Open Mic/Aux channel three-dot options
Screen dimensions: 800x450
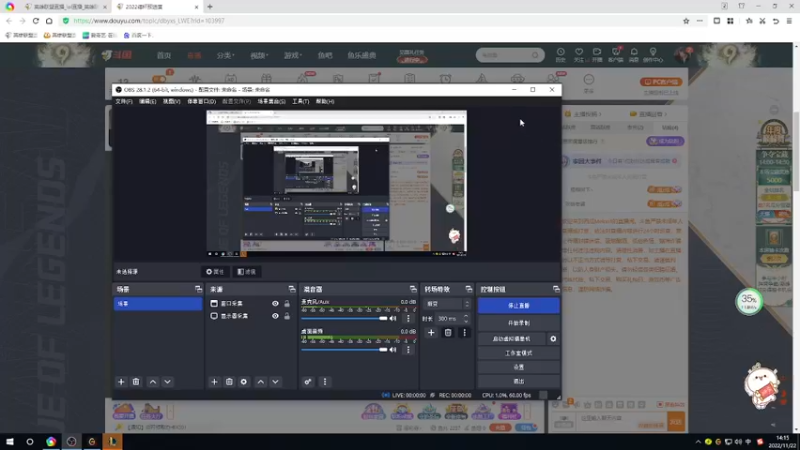coord(408,318)
